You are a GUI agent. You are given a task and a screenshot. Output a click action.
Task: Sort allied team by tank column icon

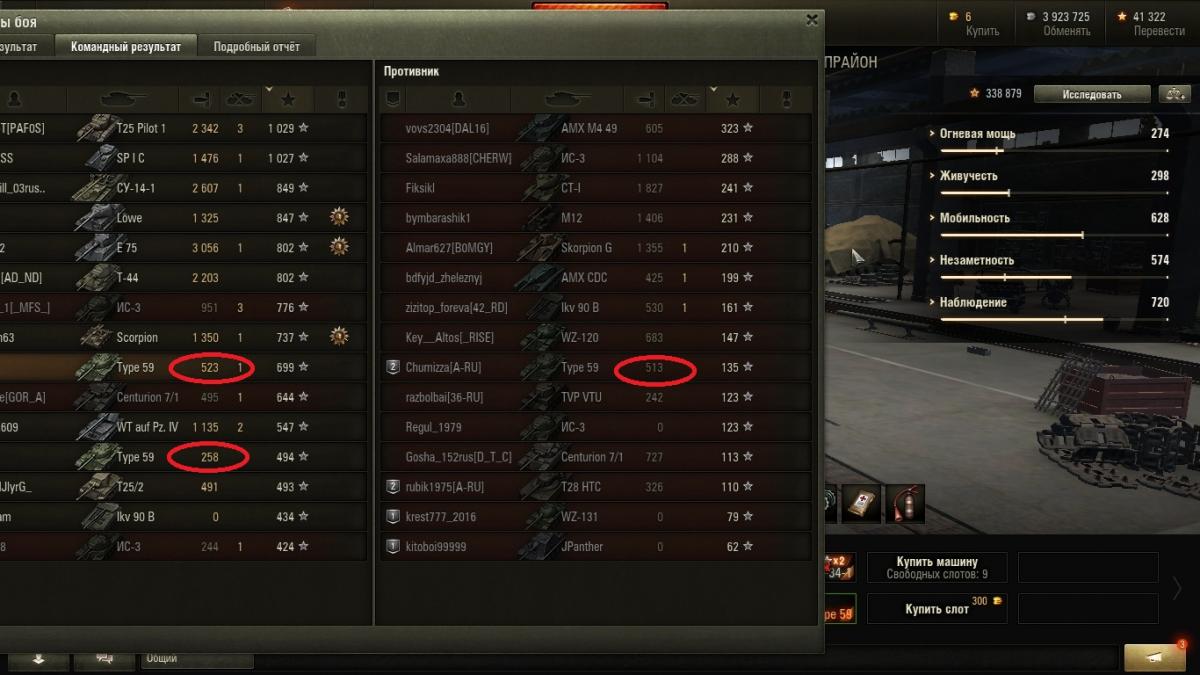pos(123,99)
